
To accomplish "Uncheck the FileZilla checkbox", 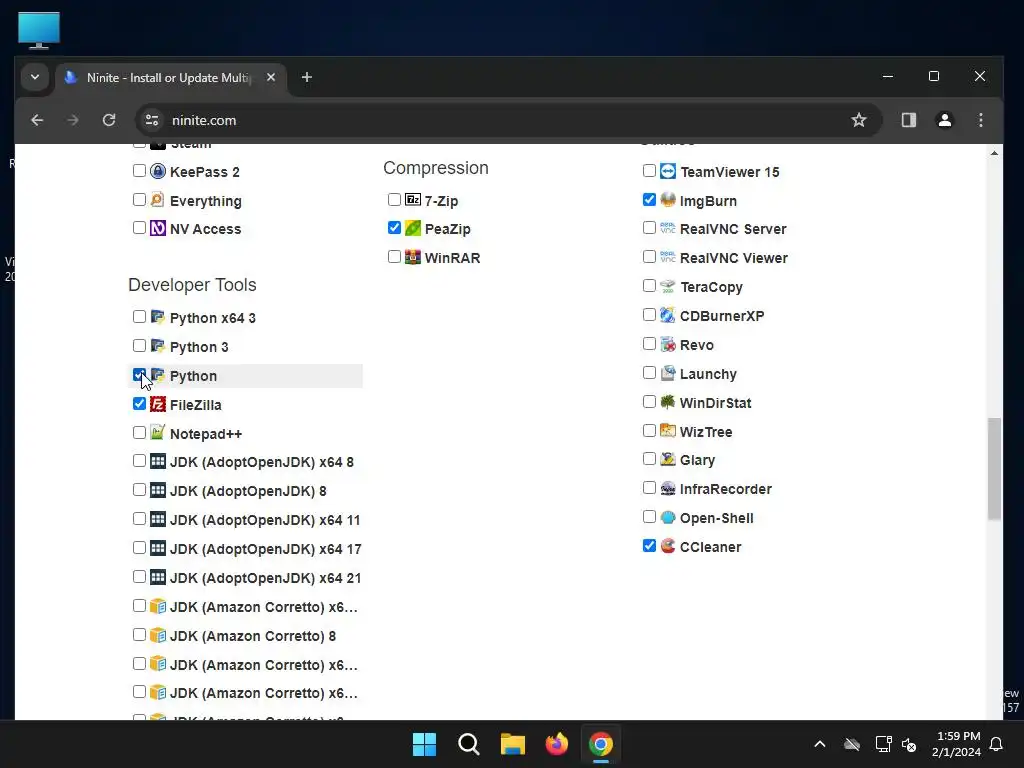I will [x=139, y=404].
